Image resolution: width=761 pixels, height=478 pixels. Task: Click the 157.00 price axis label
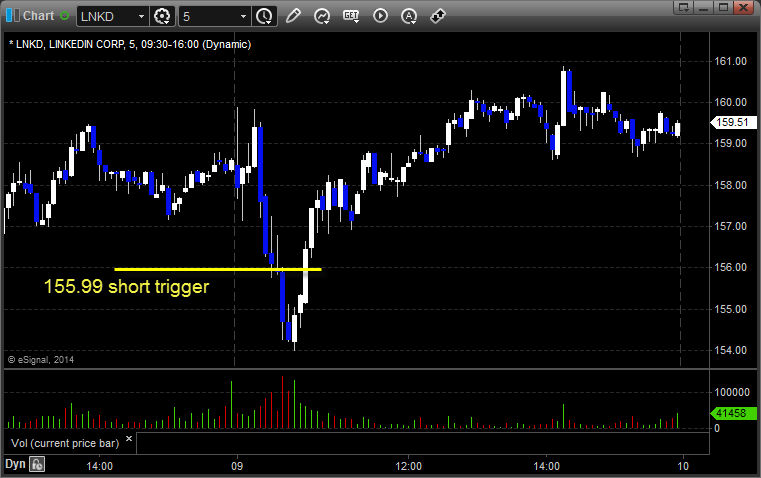pyautogui.click(x=730, y=226)
